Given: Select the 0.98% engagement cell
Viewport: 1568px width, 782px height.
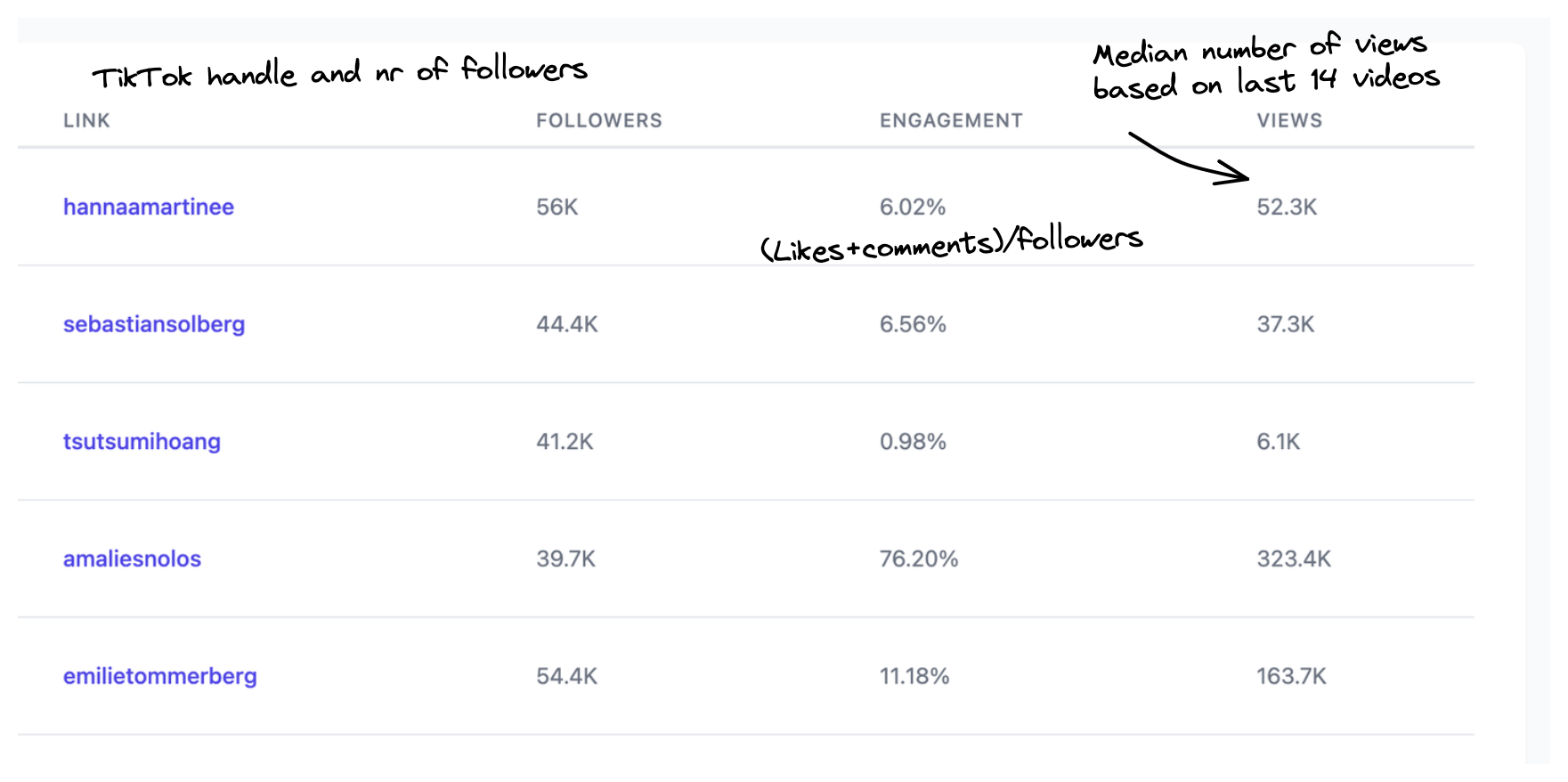Looking at the screenshot, I should (913, 442).
